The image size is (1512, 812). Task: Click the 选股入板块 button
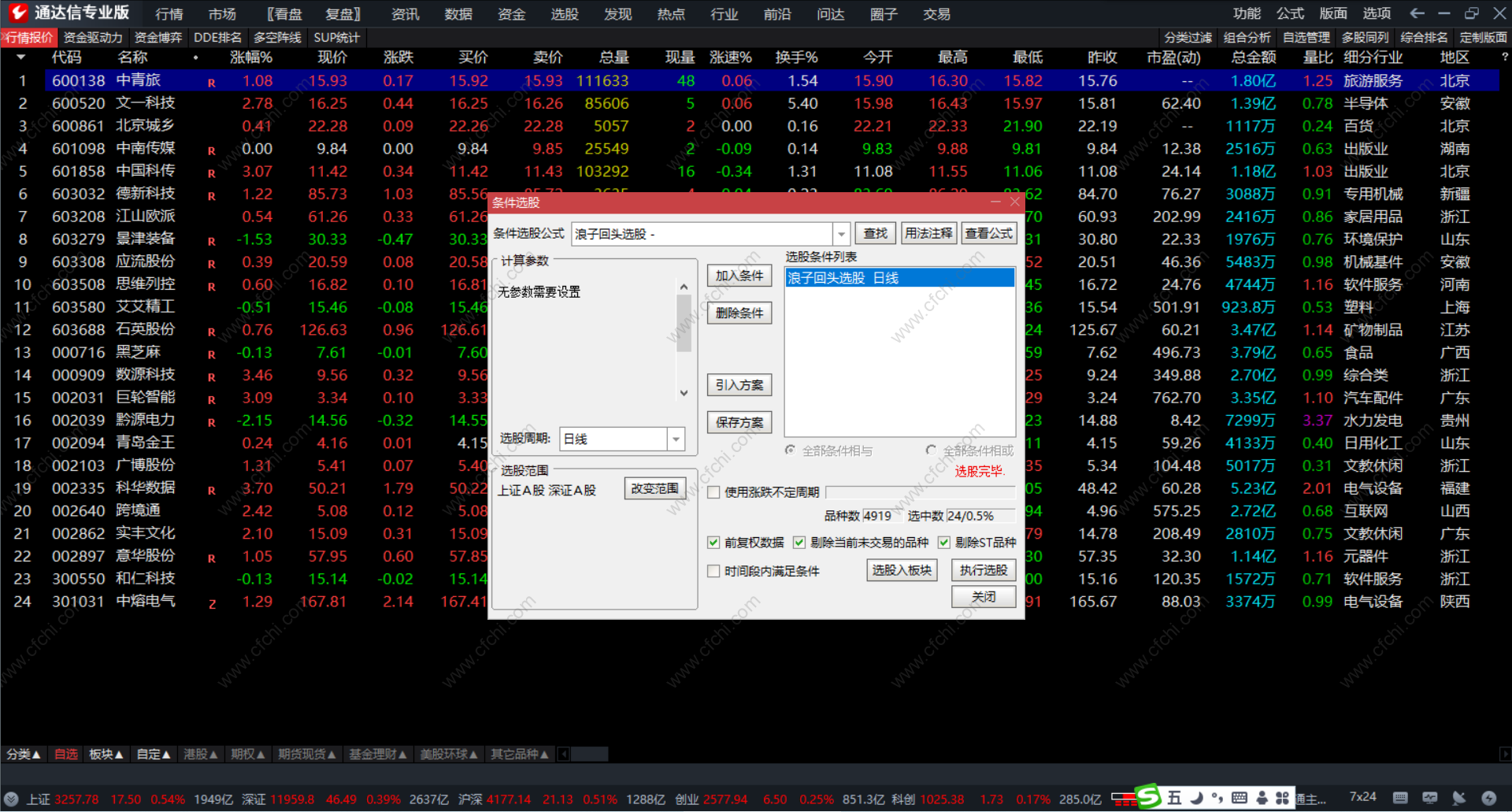tap(902, 570)
